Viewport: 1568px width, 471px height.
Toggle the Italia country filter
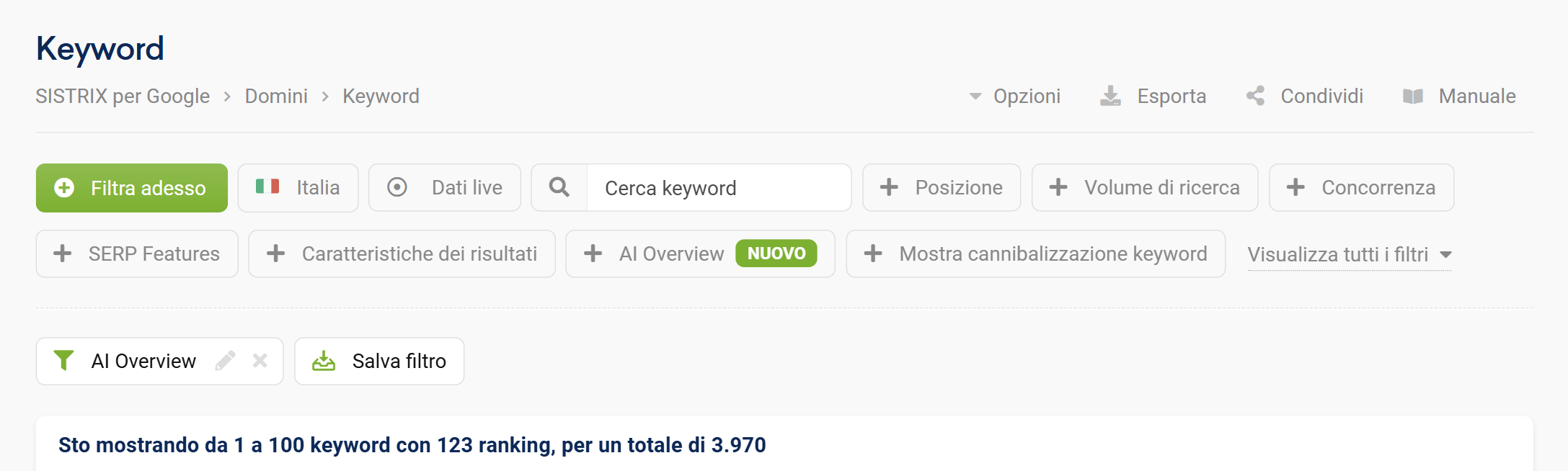[298, 187]
